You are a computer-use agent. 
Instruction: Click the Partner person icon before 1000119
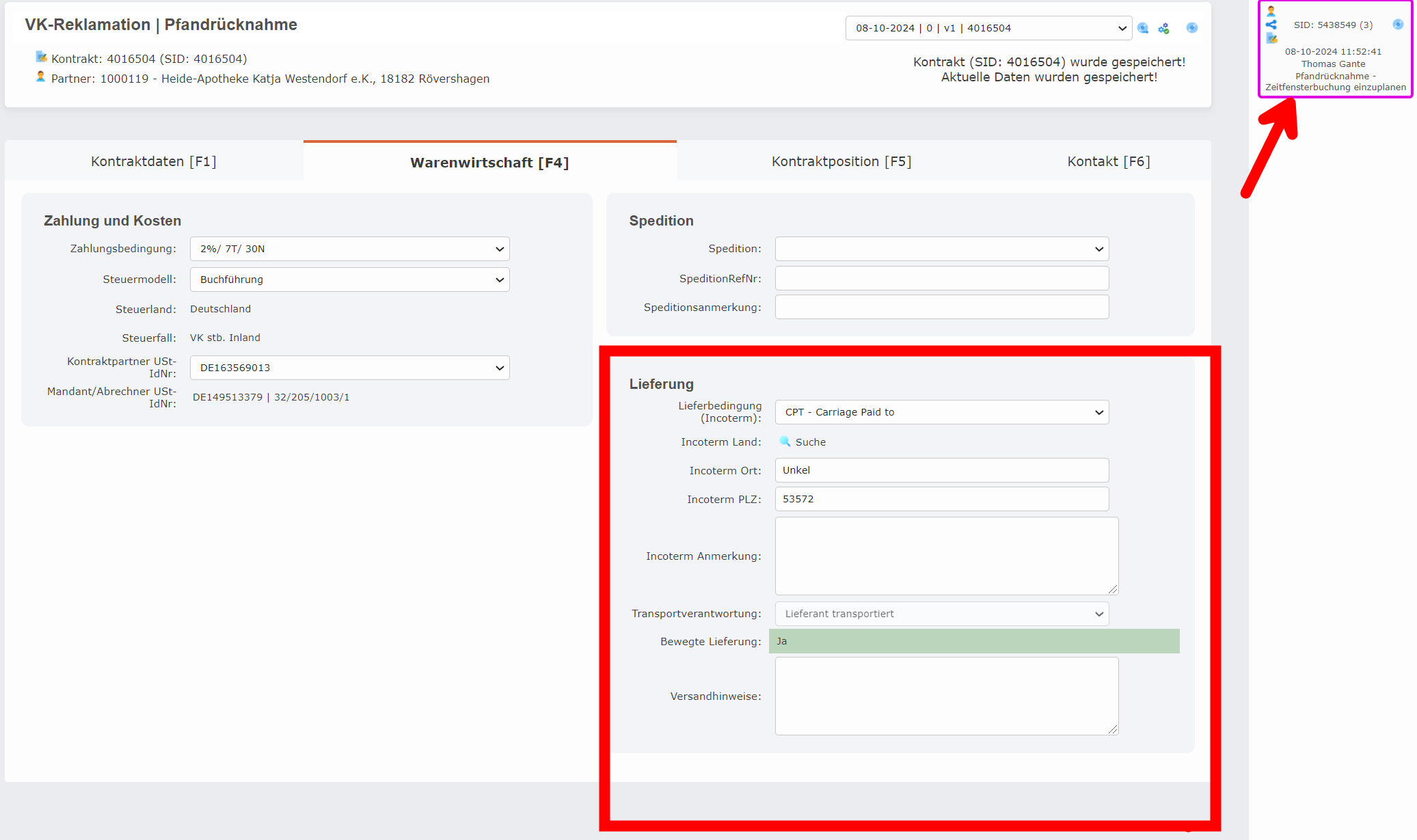[42, 77]
